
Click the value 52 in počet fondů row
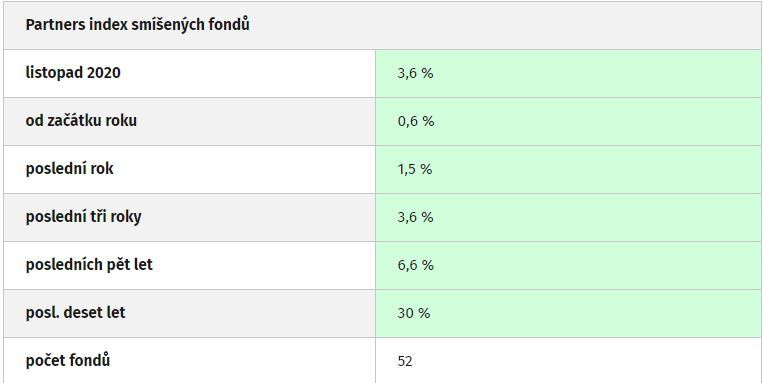[x=405, y=361]
